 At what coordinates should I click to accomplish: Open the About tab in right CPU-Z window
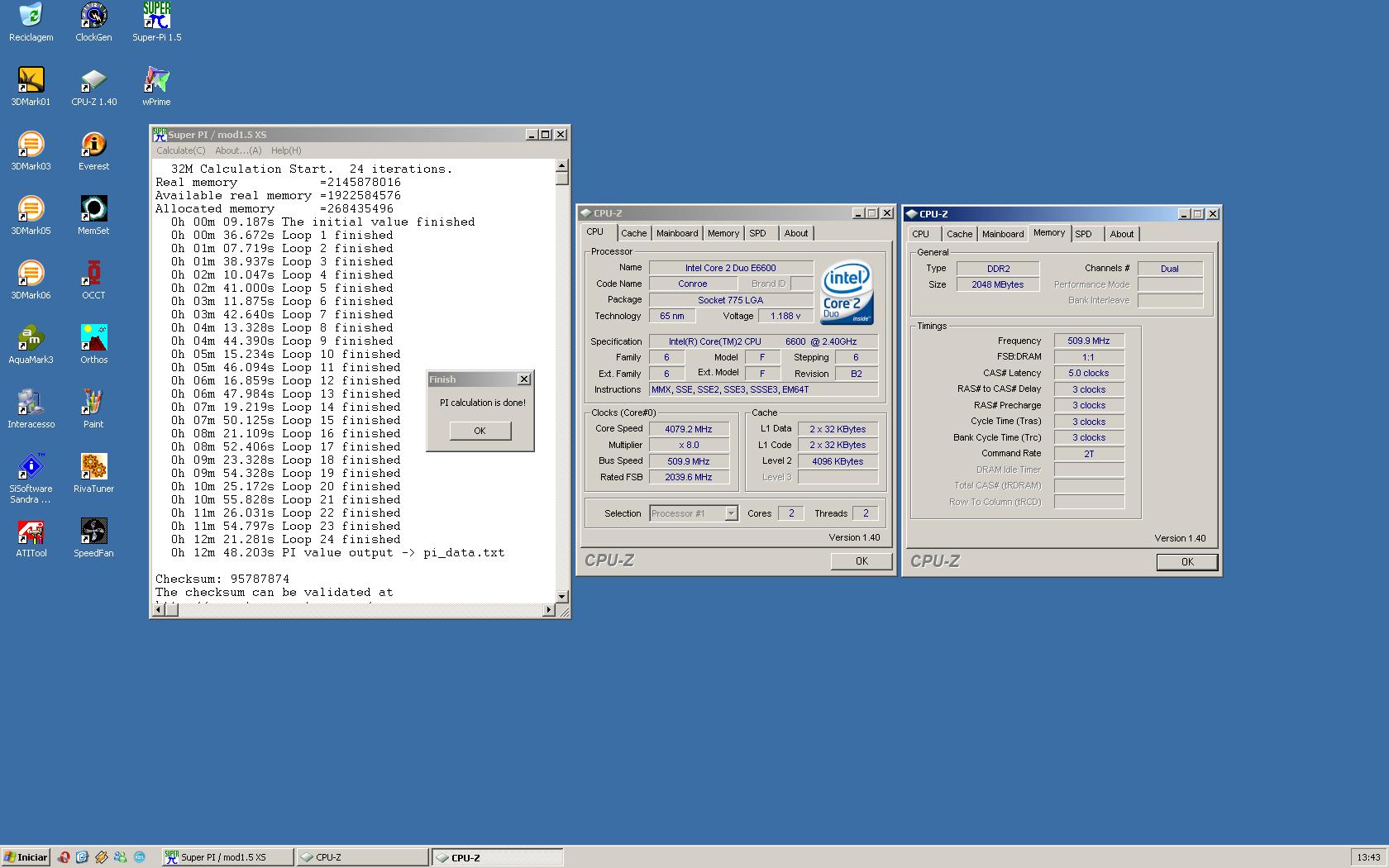[x=1122, y=234]
